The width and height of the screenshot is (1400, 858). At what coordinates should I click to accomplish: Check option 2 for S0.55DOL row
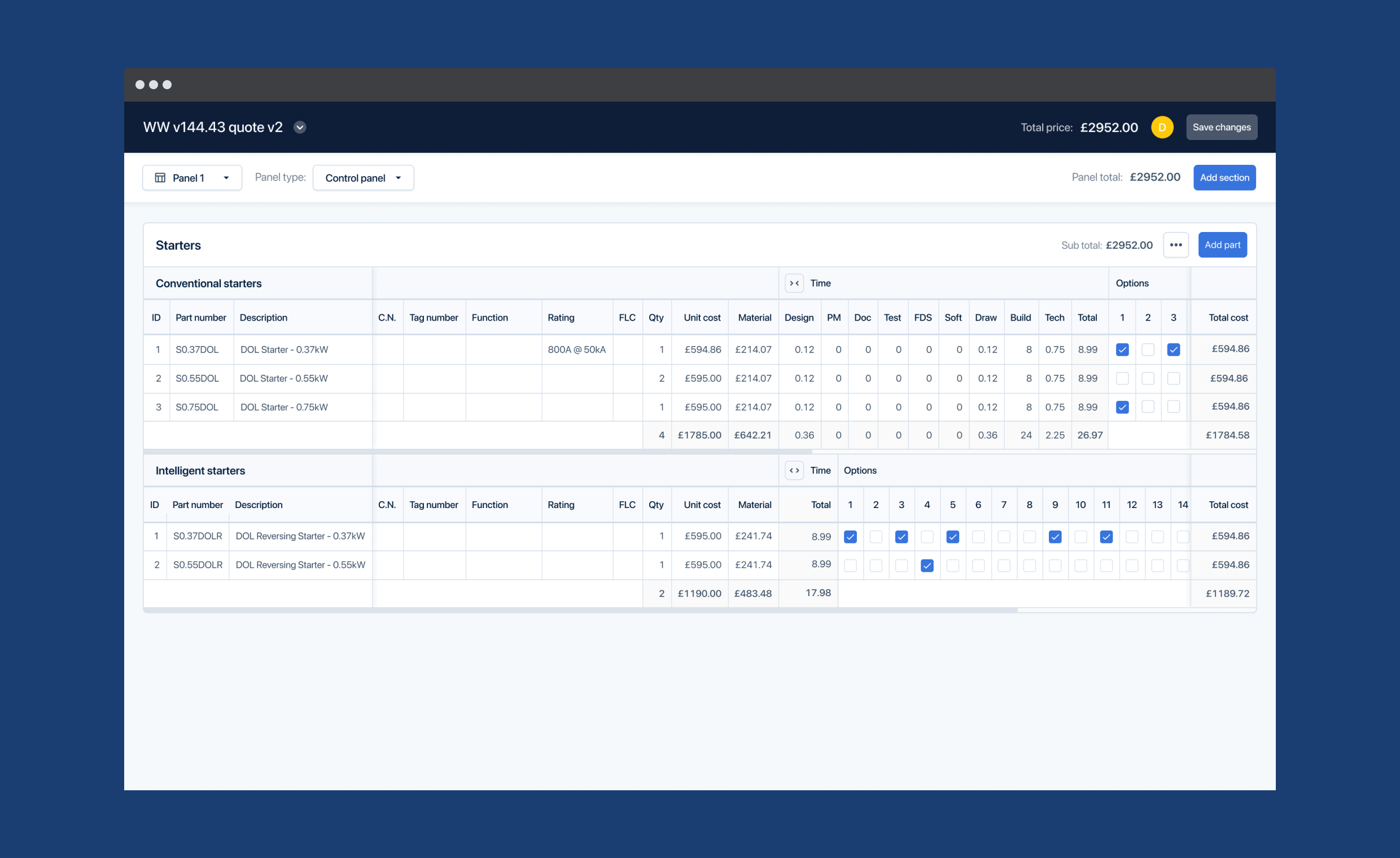1147,378
